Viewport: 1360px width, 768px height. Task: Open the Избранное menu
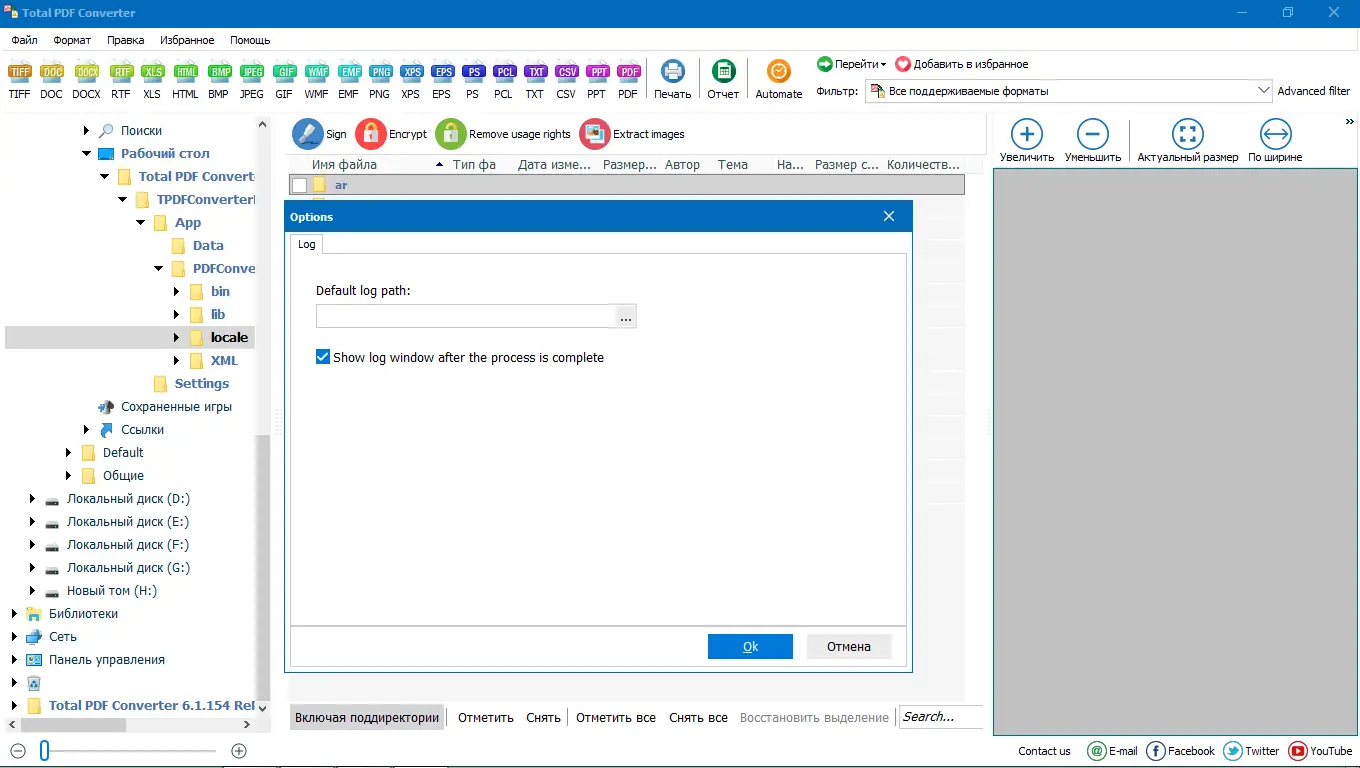click(187, 40)
